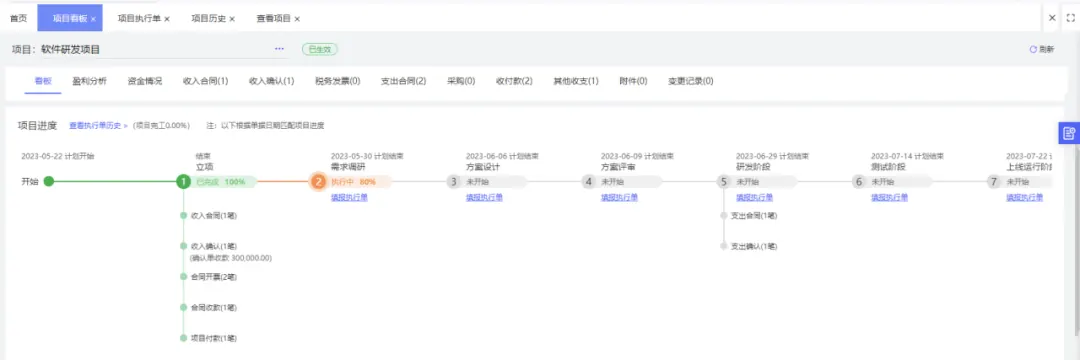1080x360 pixels.
Task: Open the 附件(0) sub-tab
Action: tap(633, 81)
